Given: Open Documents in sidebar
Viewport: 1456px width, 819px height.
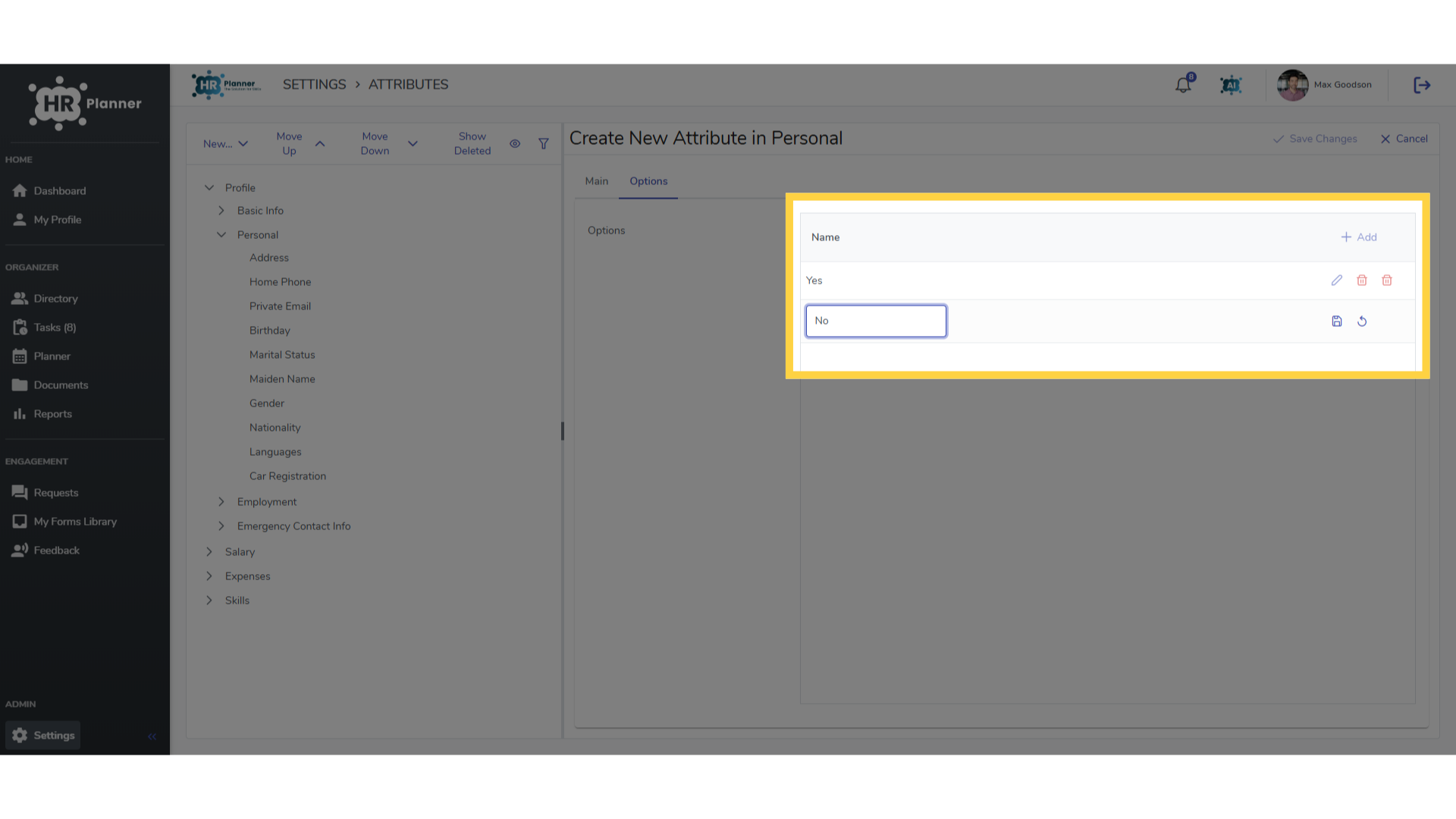Looking at the screenshot, I should (x=50, y=385).
